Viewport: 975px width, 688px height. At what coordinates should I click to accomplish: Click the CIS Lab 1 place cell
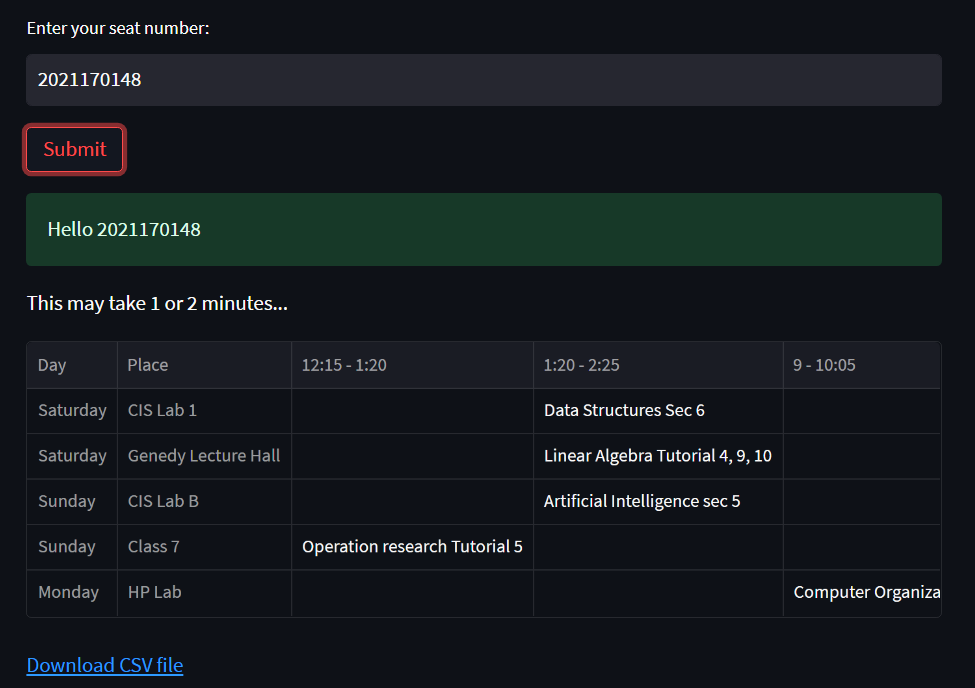pos(162,410)
